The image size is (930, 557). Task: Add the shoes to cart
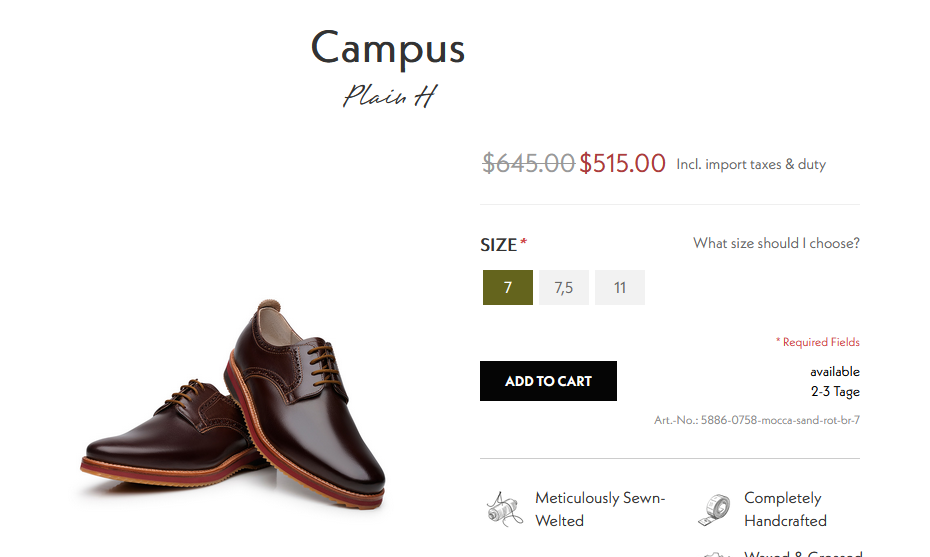tap(548, 381)
